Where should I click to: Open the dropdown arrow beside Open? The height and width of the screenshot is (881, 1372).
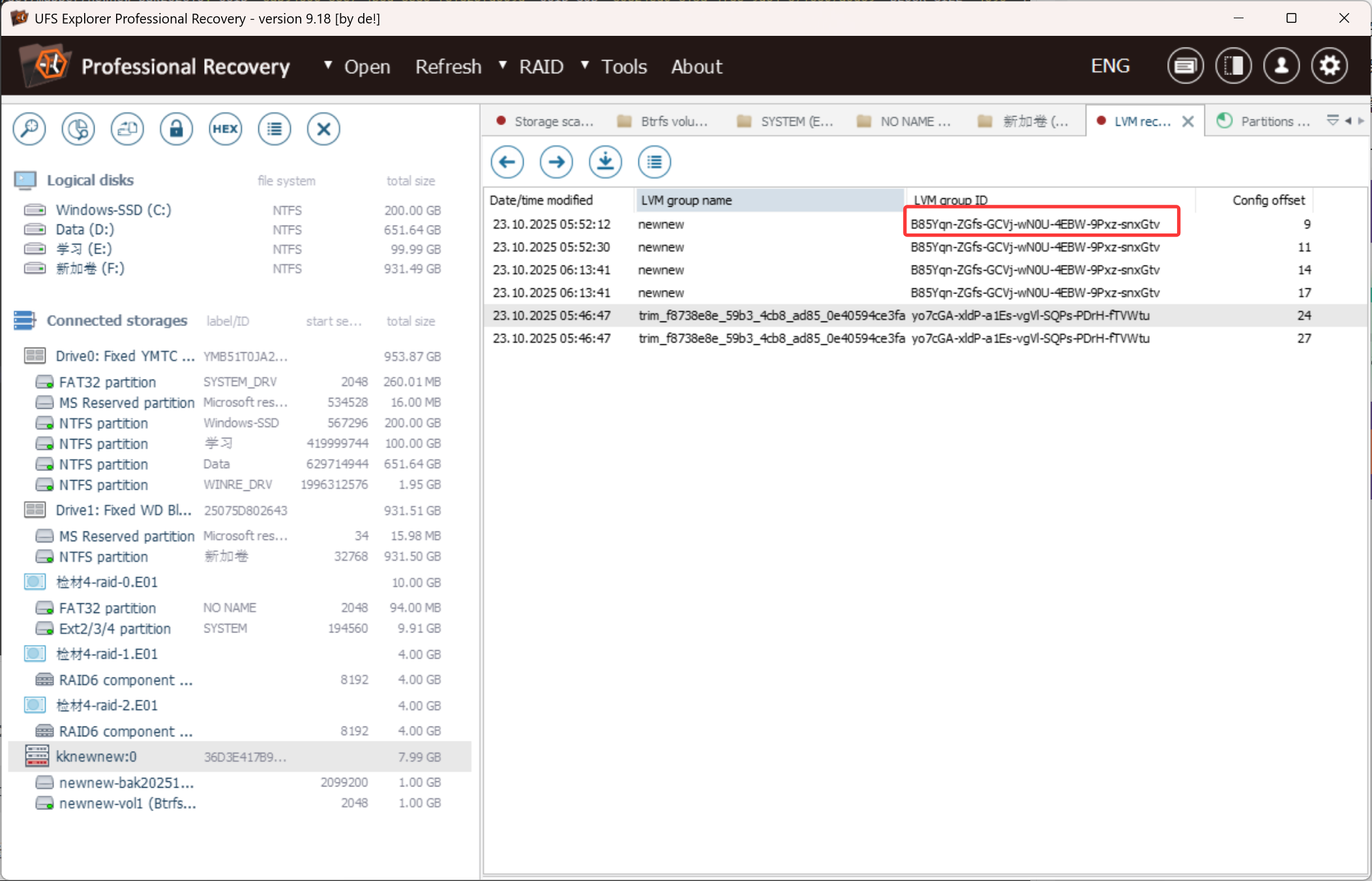pyautogui.click(x=328, y=65)
